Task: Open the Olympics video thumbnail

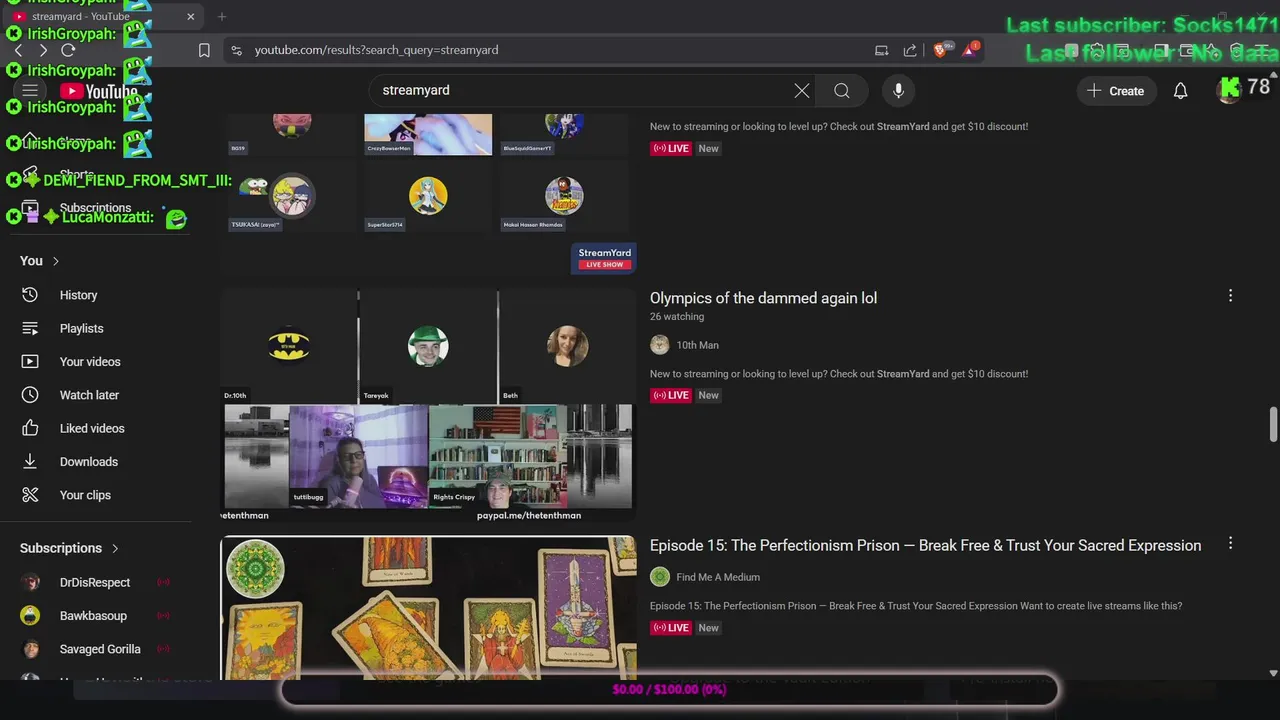Action: [428, 405]
